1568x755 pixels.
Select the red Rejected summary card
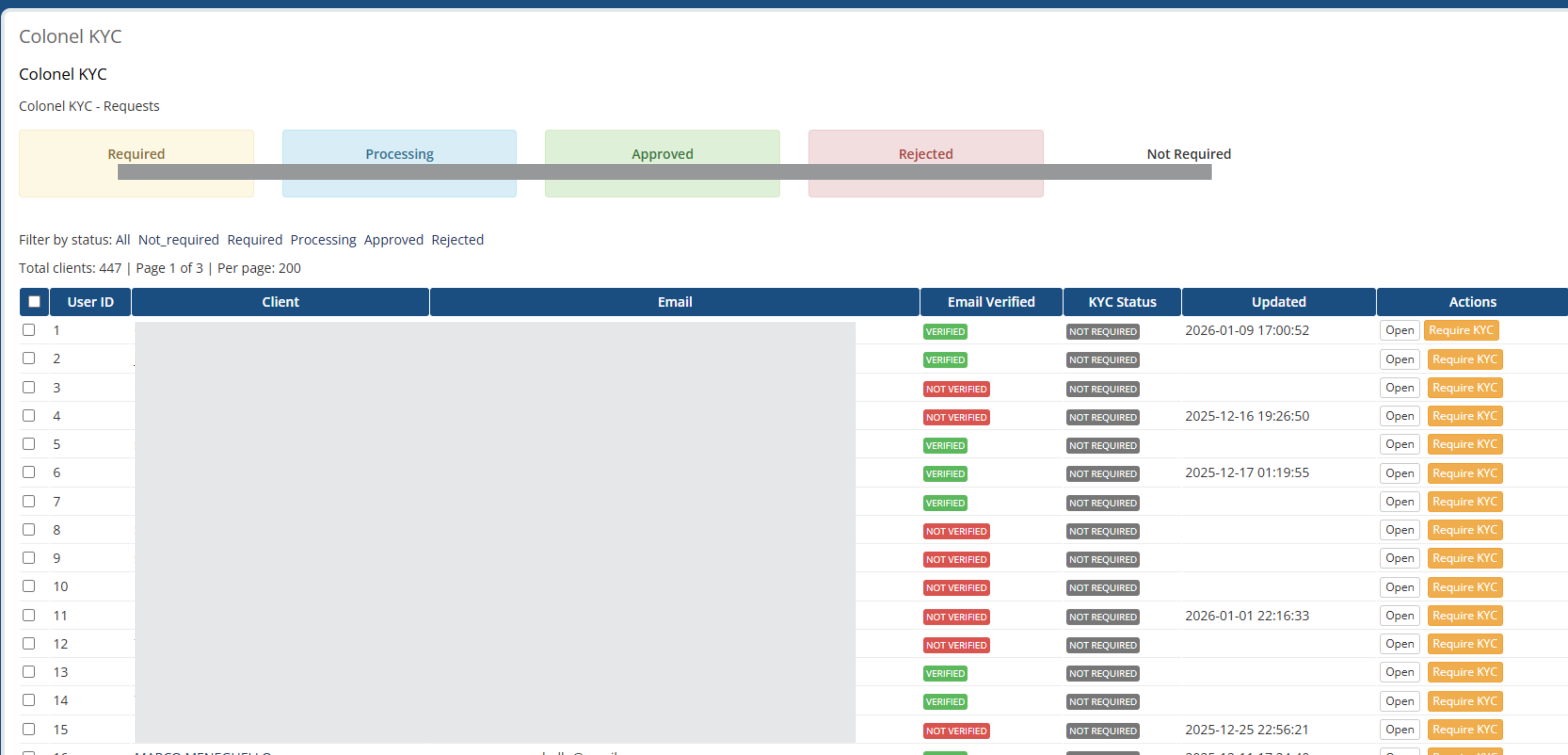[925, 153]
